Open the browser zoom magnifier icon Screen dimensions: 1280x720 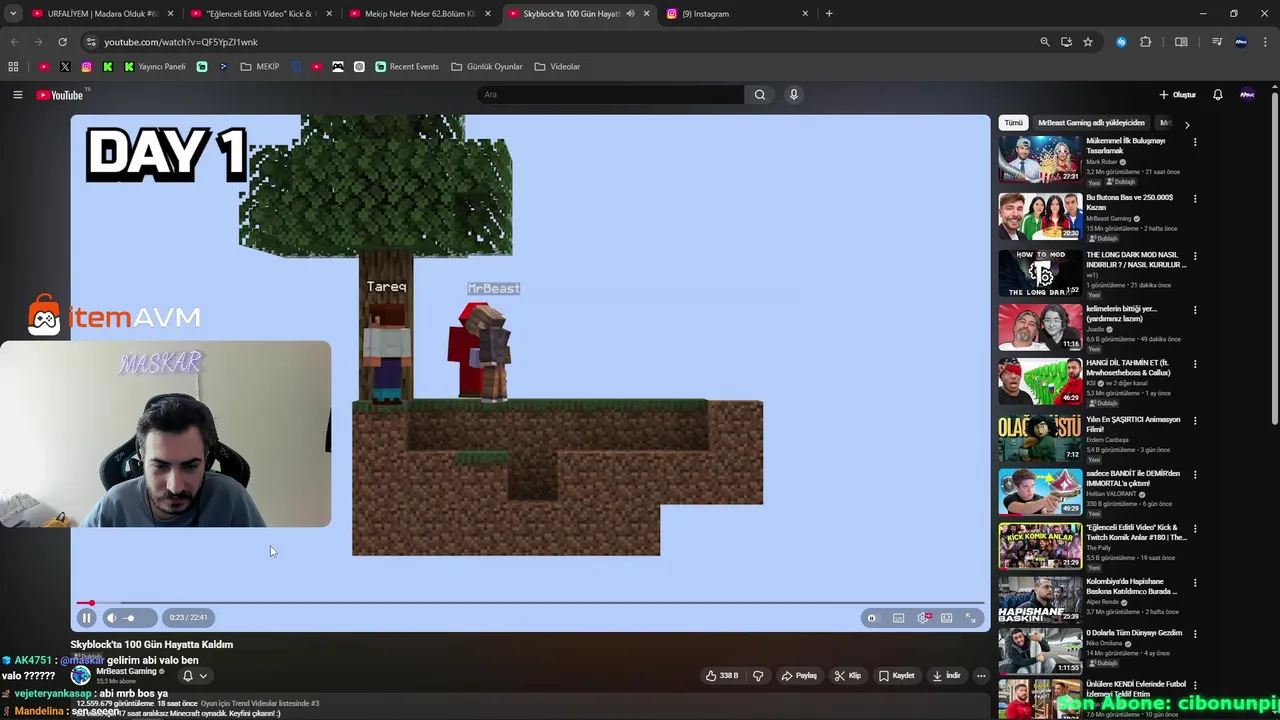click(x=1045, y=42)
